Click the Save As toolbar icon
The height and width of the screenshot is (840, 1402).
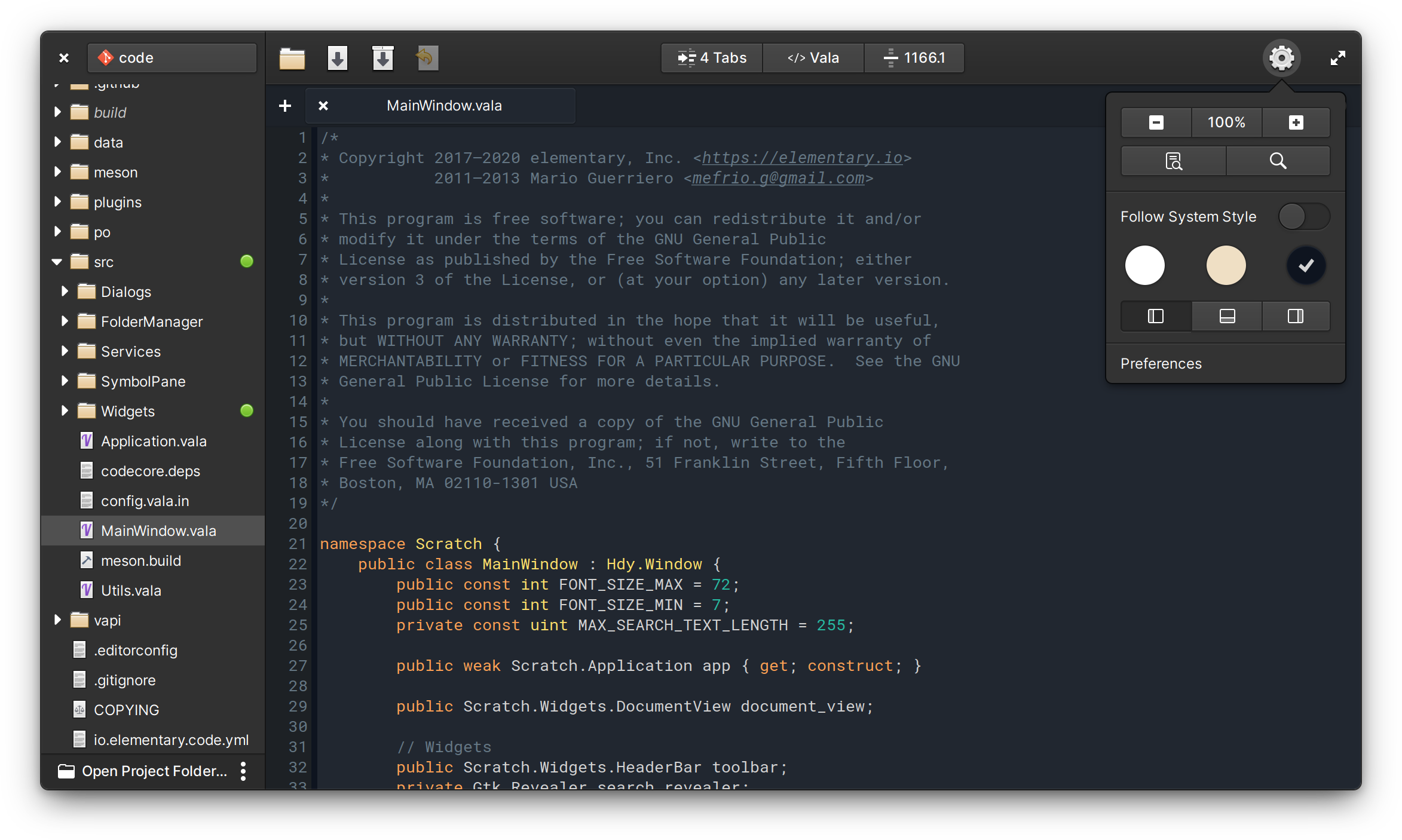tap(382, 58)
